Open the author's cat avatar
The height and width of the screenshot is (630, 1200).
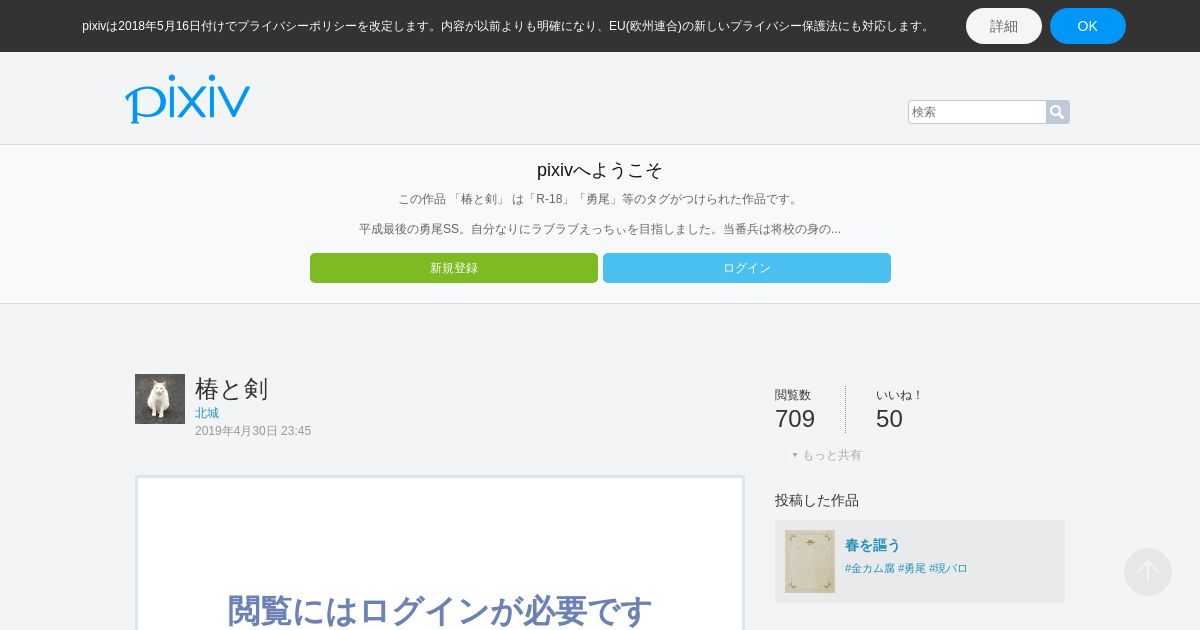(x=160, y=399)
